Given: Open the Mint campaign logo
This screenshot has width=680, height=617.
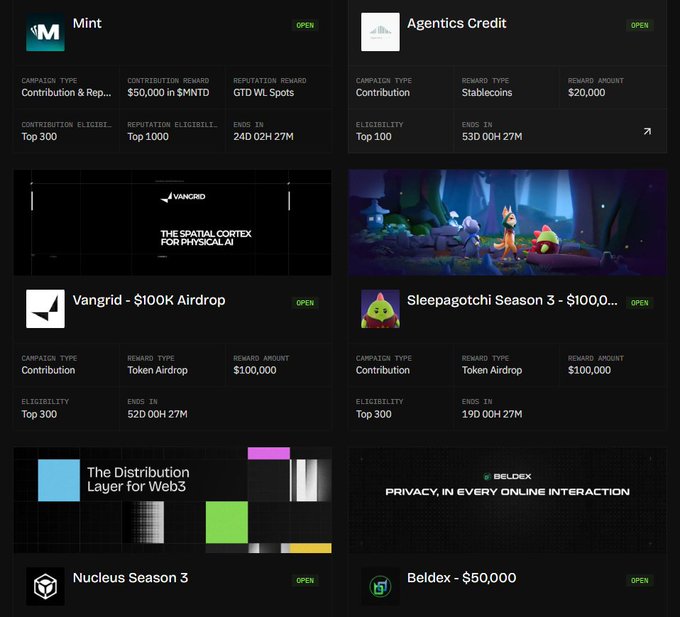Looking at the screenshot, I should (x=45, y=32).
